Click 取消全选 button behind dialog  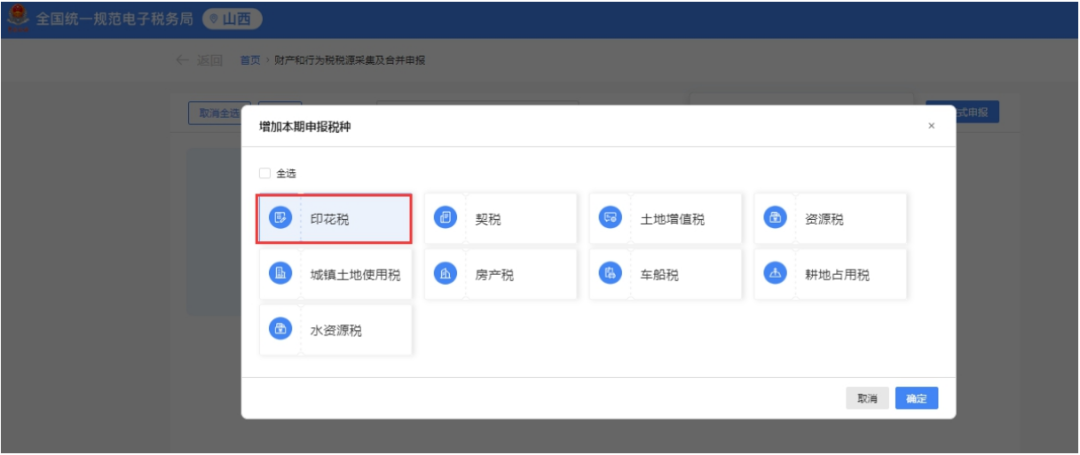[219, 113]
